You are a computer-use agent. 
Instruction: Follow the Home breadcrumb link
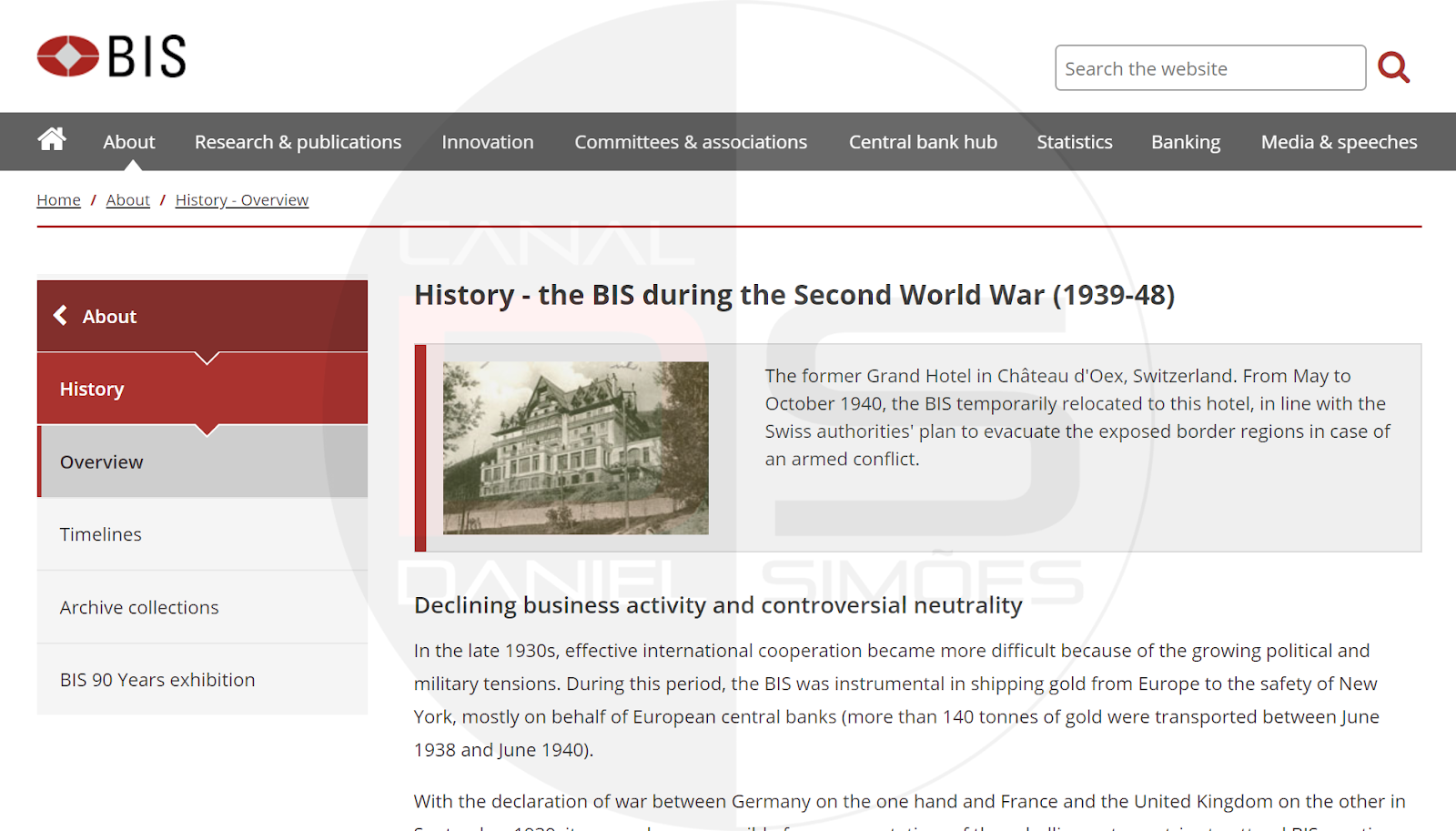click(x=58, y=200)
